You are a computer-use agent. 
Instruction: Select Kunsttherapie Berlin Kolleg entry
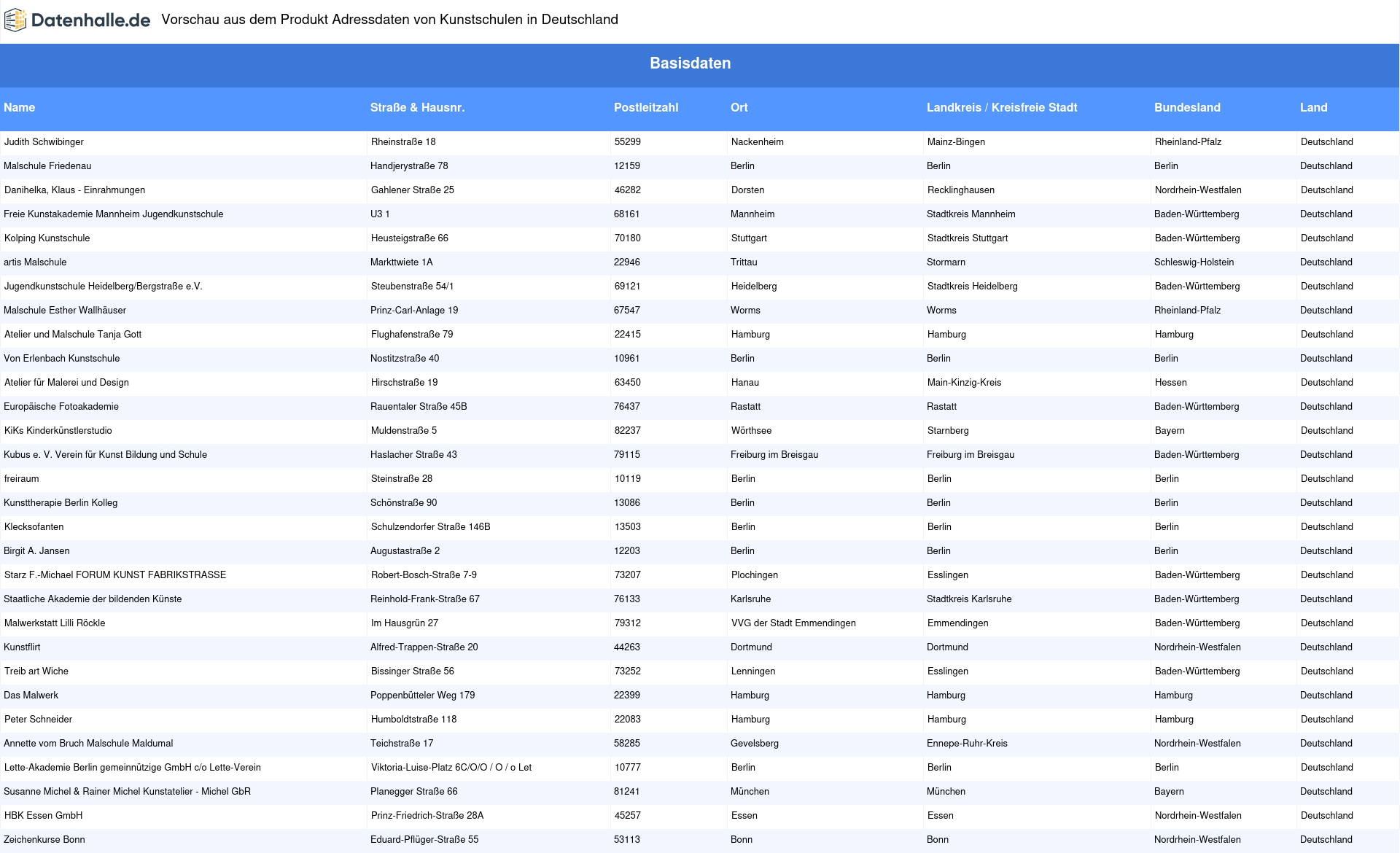61,503
